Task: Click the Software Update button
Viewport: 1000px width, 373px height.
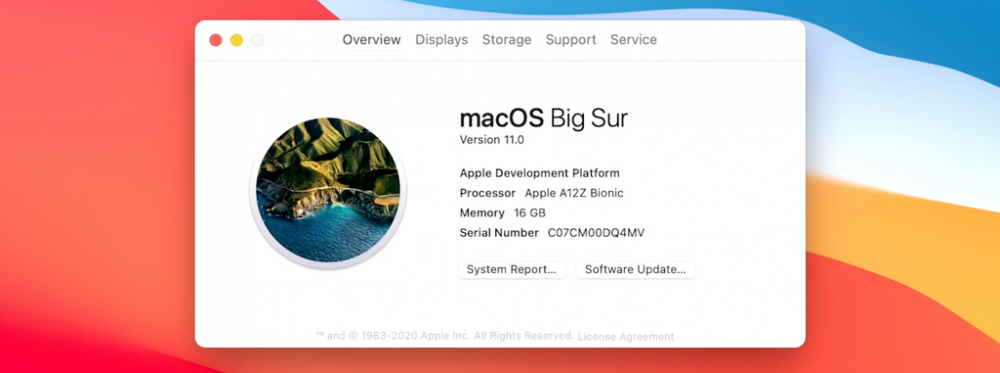Action: pos(635,270)
